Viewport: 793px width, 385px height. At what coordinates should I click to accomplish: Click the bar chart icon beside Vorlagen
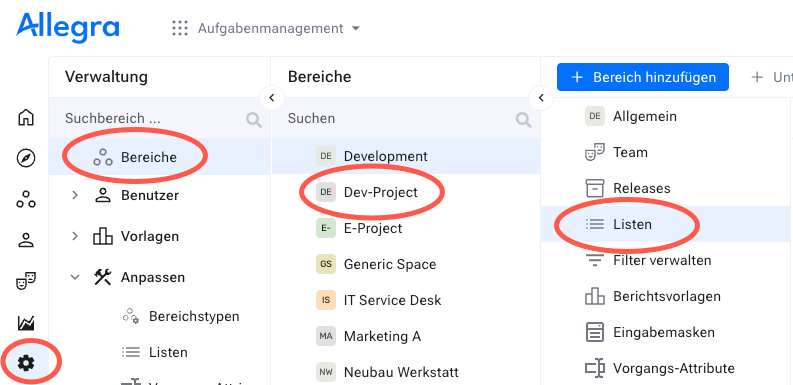(x=103, y=236)
